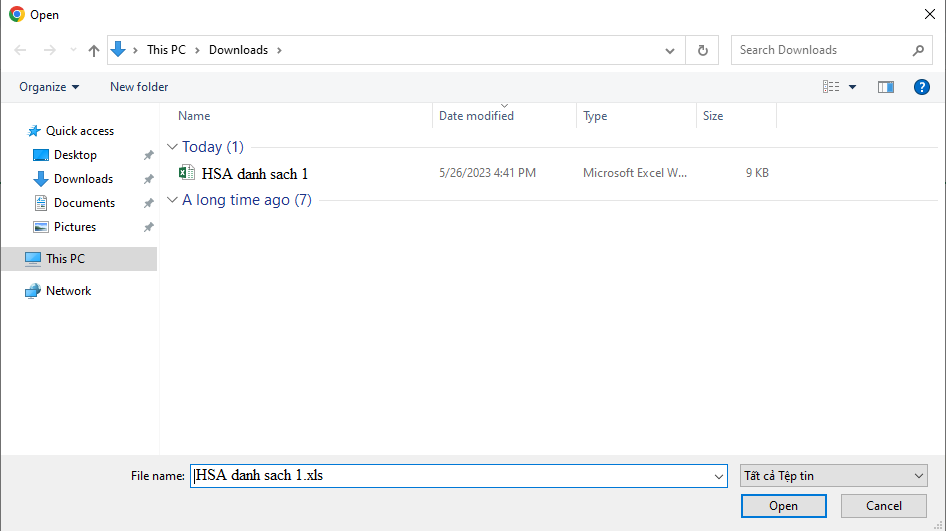
Task: Go forward using the forward arrow
Action: [x=49, y=50]
